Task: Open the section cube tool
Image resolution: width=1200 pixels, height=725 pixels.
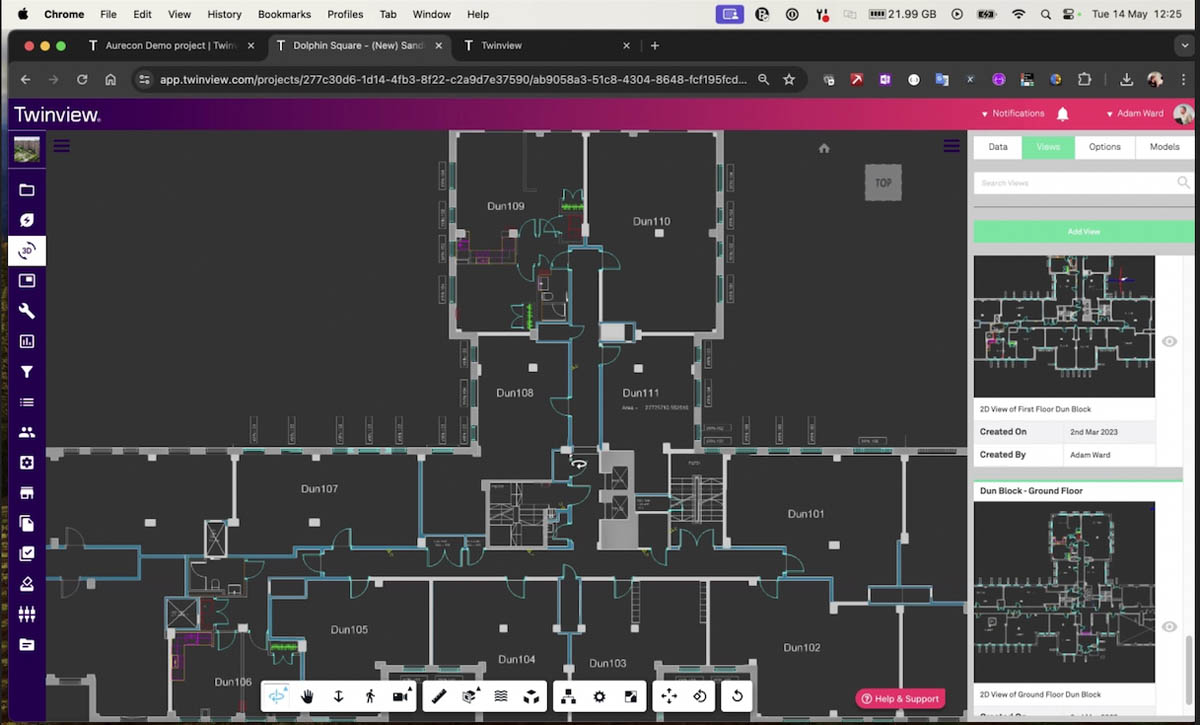Action: pos(469,696)
